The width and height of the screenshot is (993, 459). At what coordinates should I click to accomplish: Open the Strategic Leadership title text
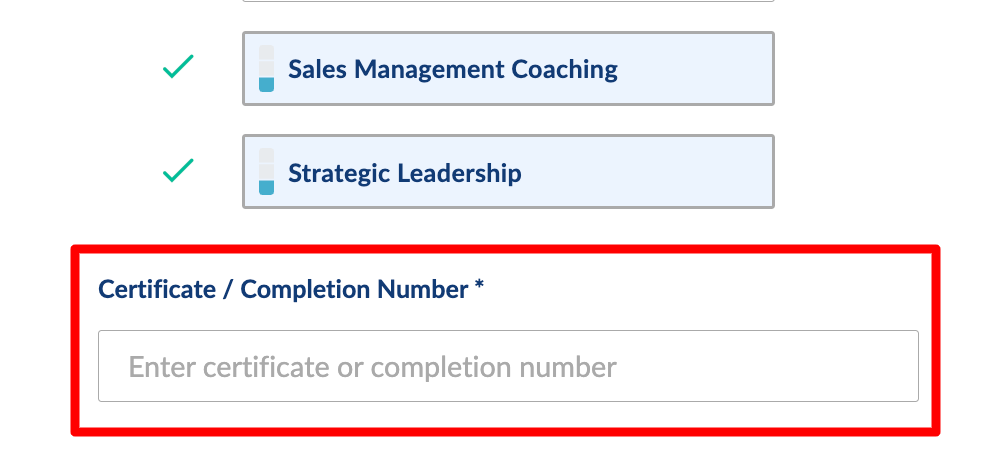(404, 173)
